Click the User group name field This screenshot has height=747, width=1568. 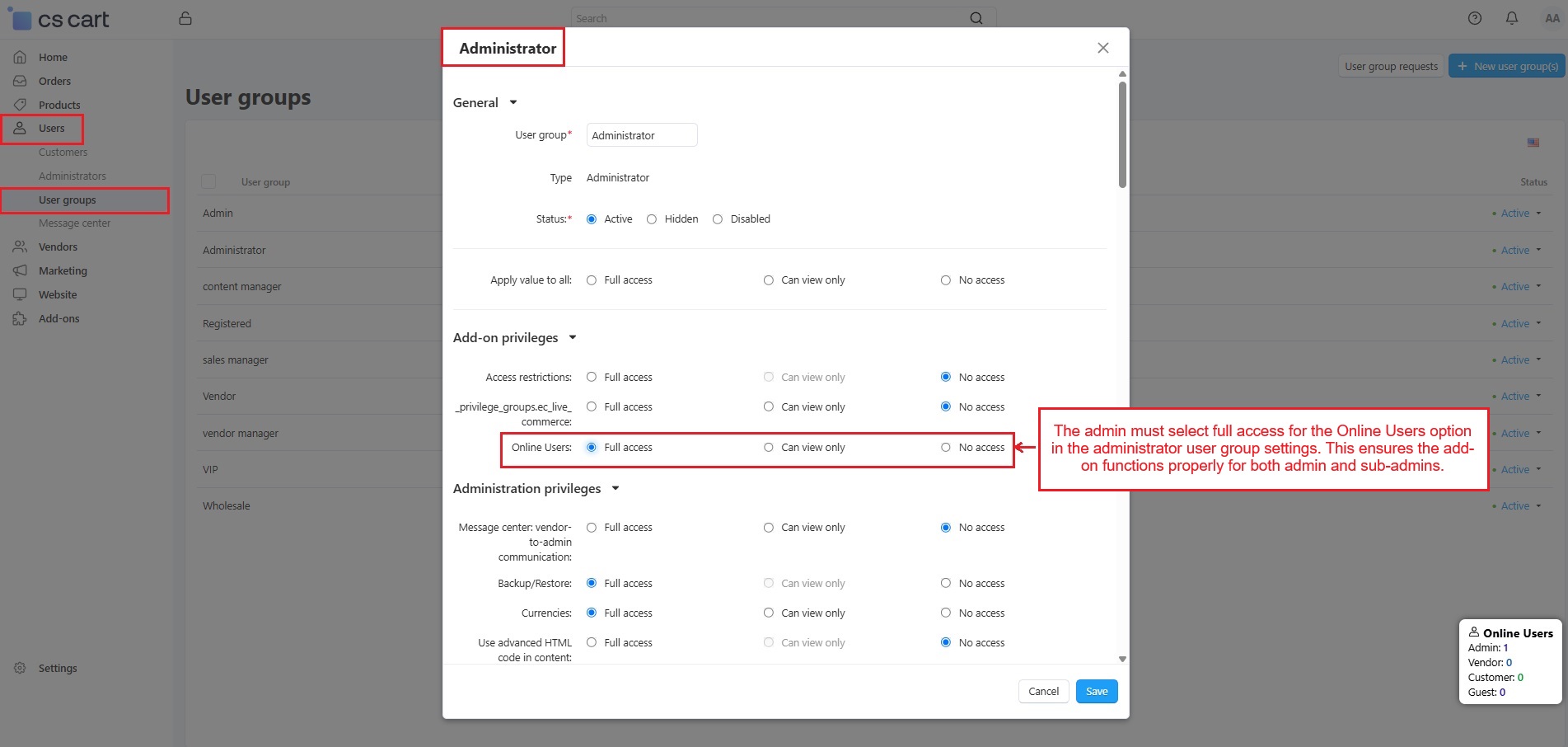[x=641, y=135]
